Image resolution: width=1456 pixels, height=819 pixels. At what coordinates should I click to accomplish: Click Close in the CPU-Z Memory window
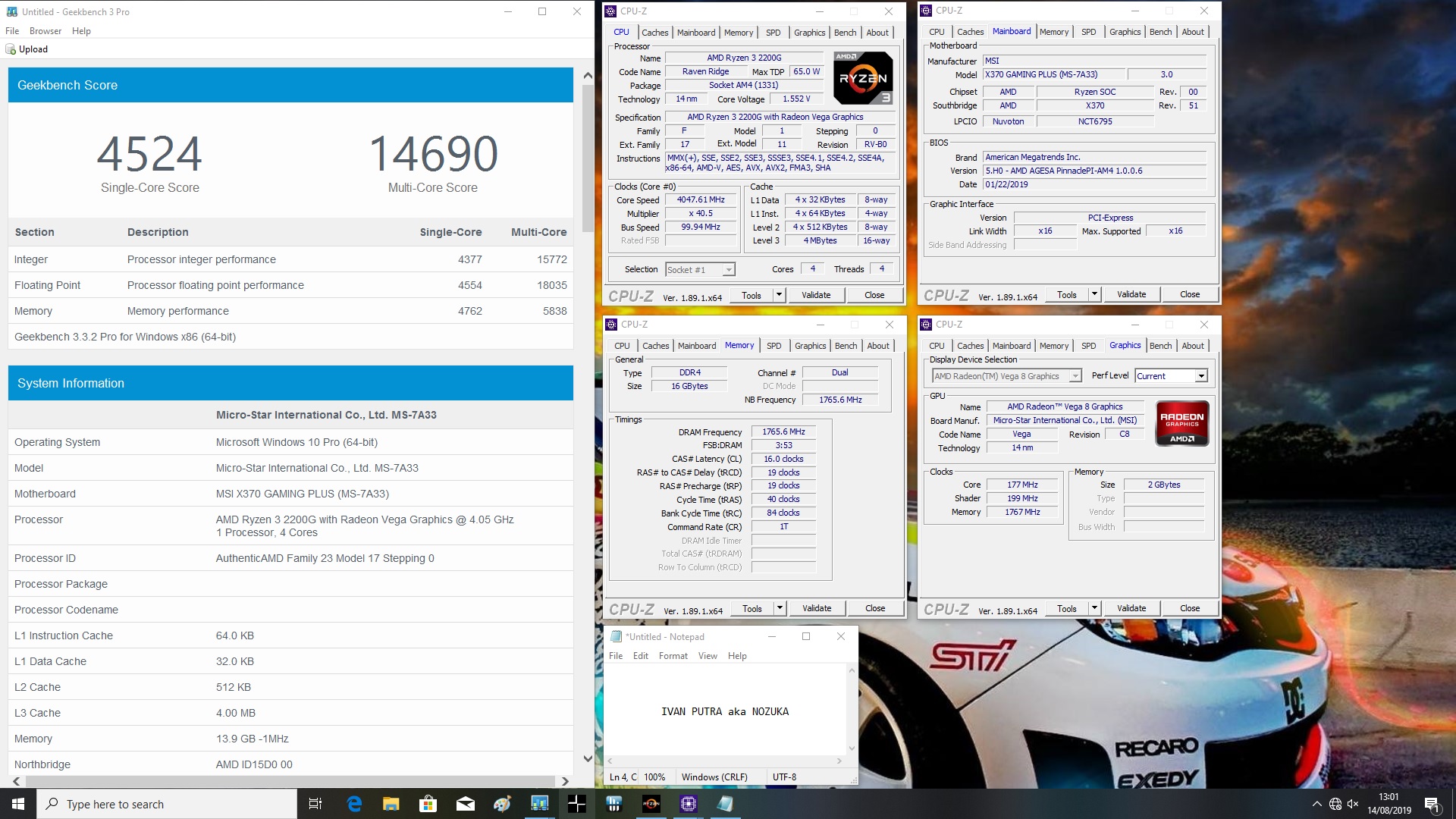[x=875, y=608]
